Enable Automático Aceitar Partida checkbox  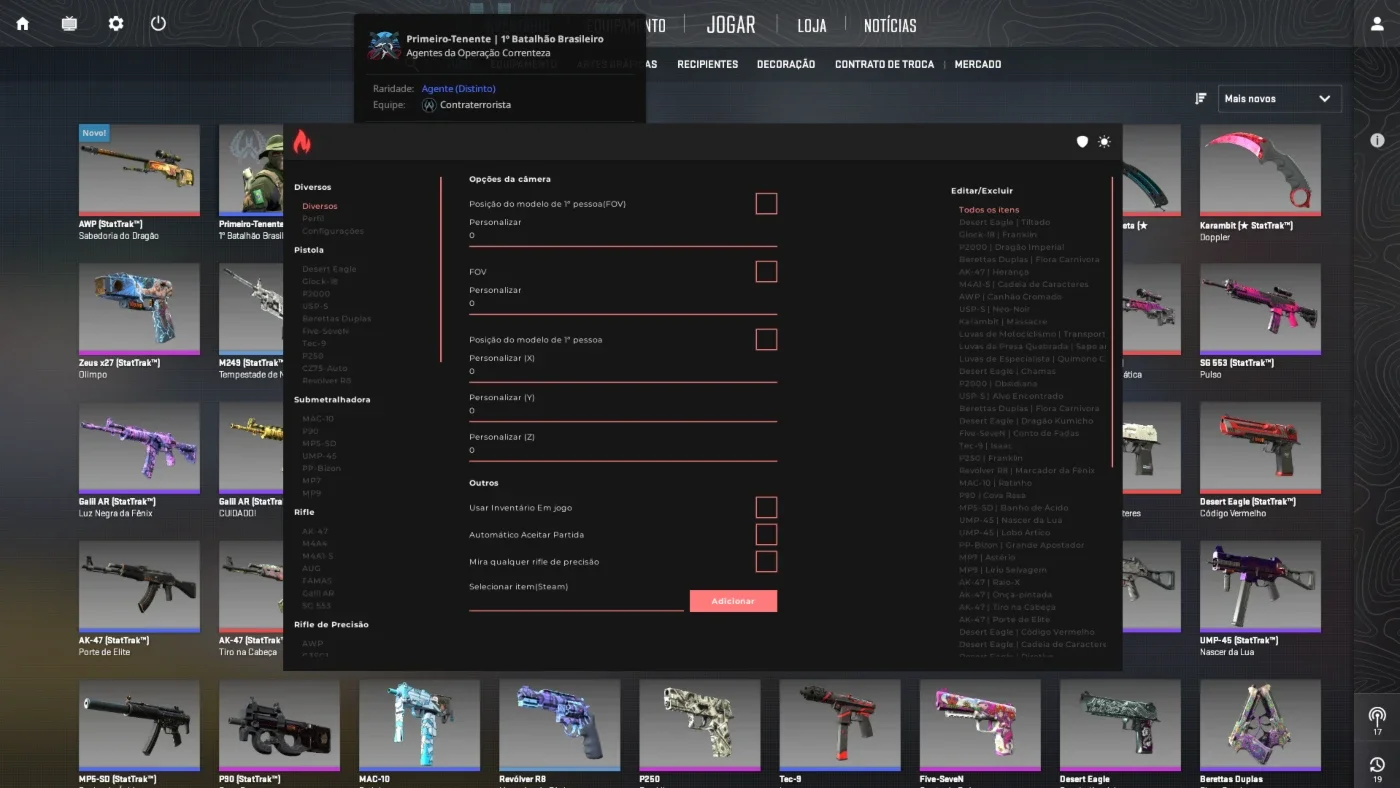coord(766,534)
